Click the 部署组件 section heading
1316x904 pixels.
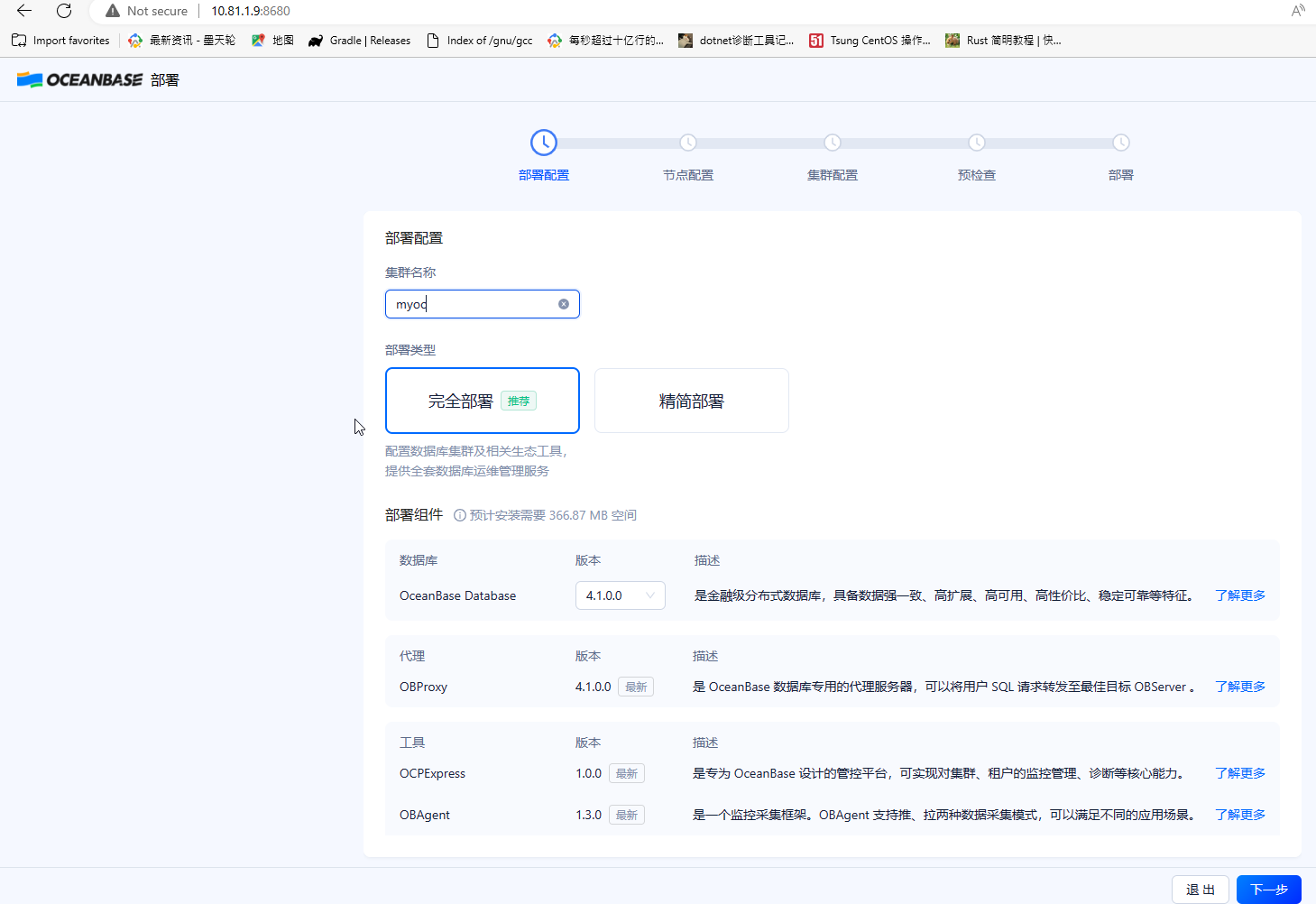414,514
